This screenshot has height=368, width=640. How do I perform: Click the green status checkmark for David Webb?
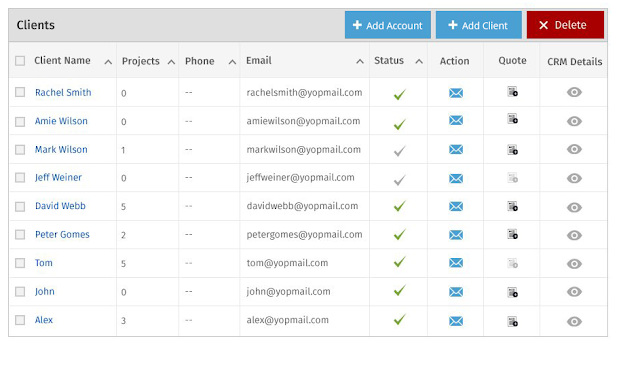click(x=400, y=206)
